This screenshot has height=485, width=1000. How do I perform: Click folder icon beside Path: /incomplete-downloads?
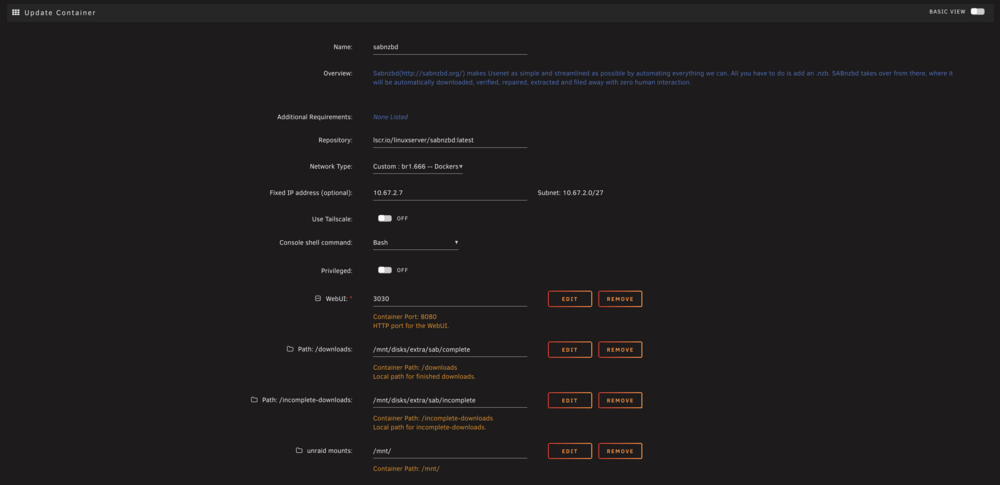point(254,400)
